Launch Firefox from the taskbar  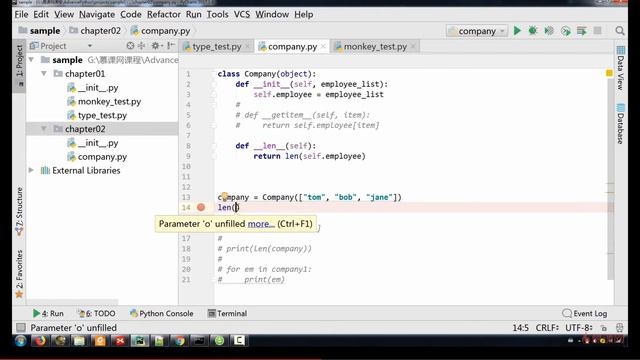pos(40,340)
